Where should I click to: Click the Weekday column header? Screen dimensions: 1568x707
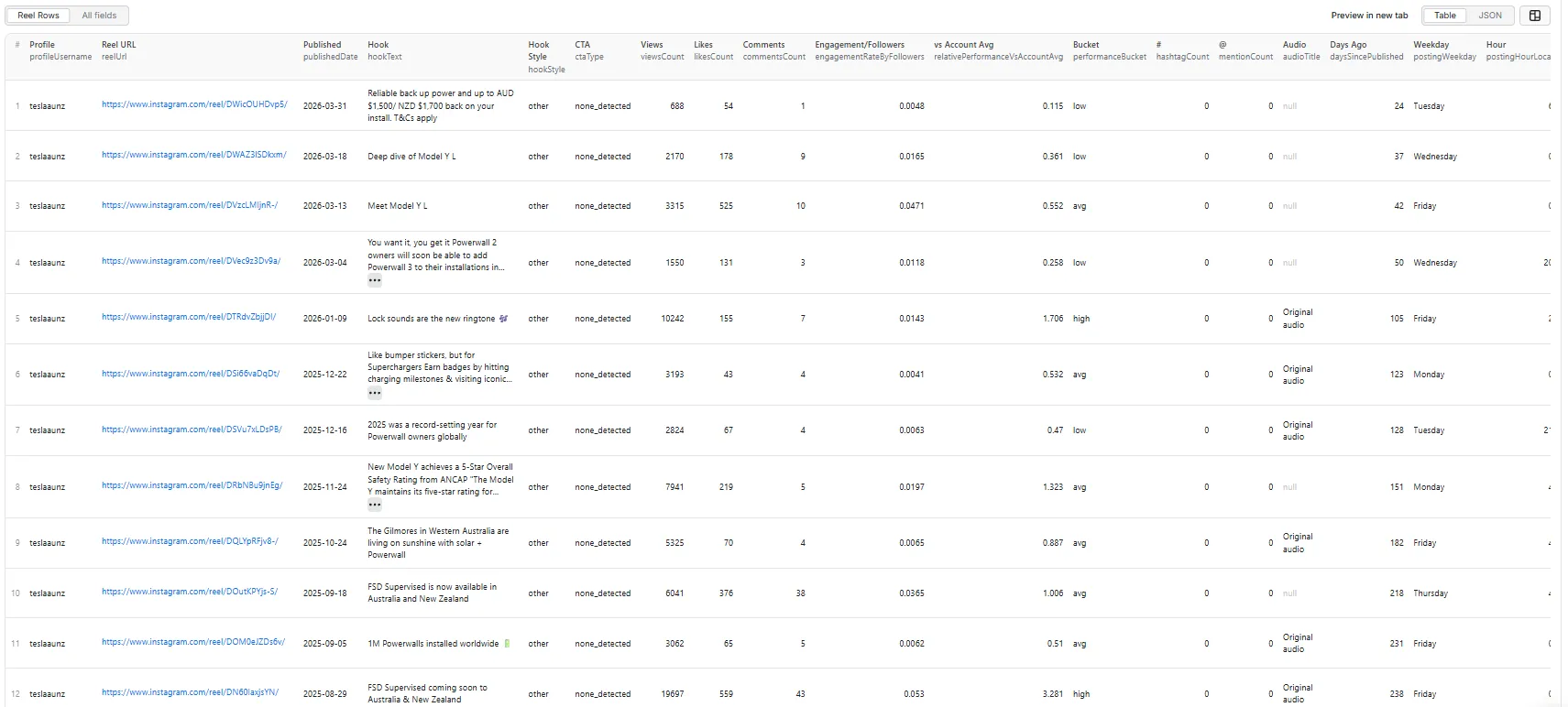(1444, 50)
